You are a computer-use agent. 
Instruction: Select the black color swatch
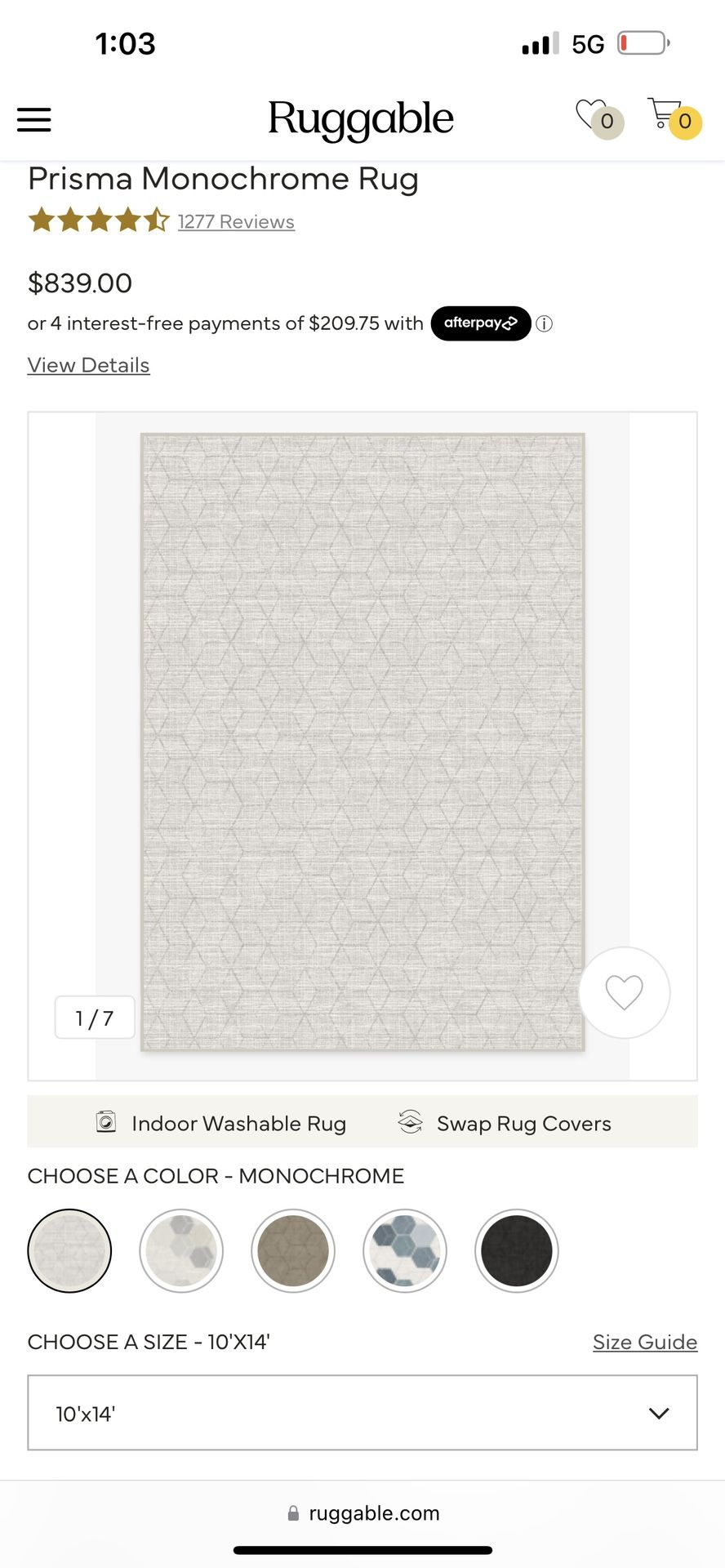pyautogui.click(x=516, y=1250)
